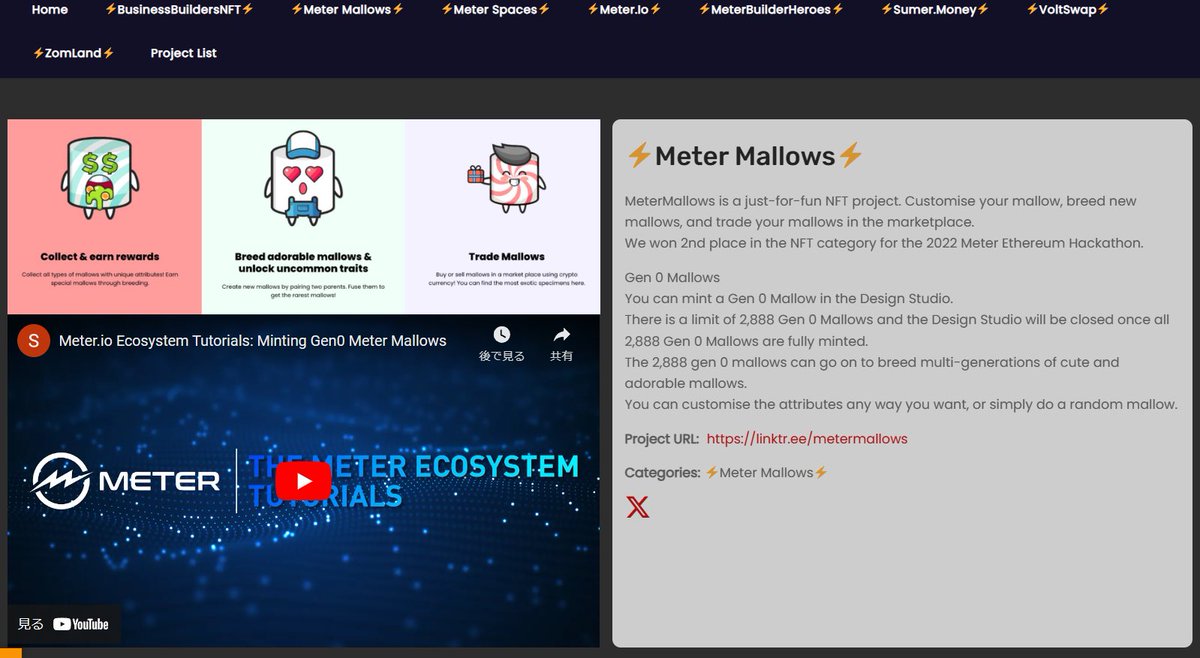Go to Meter.io menu item
This screenshot has width=1200, height=658.
click(624, 9)
